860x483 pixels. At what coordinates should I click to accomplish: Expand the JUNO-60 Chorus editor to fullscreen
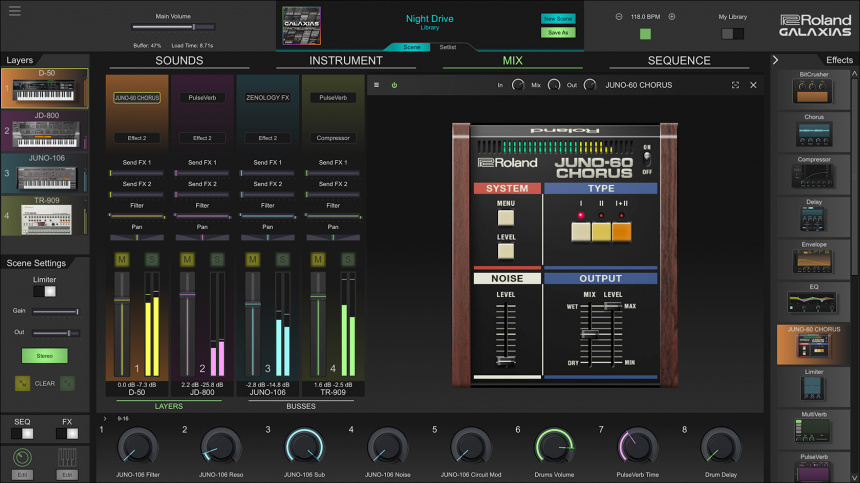pyautogui.click(x=736, y=85)
